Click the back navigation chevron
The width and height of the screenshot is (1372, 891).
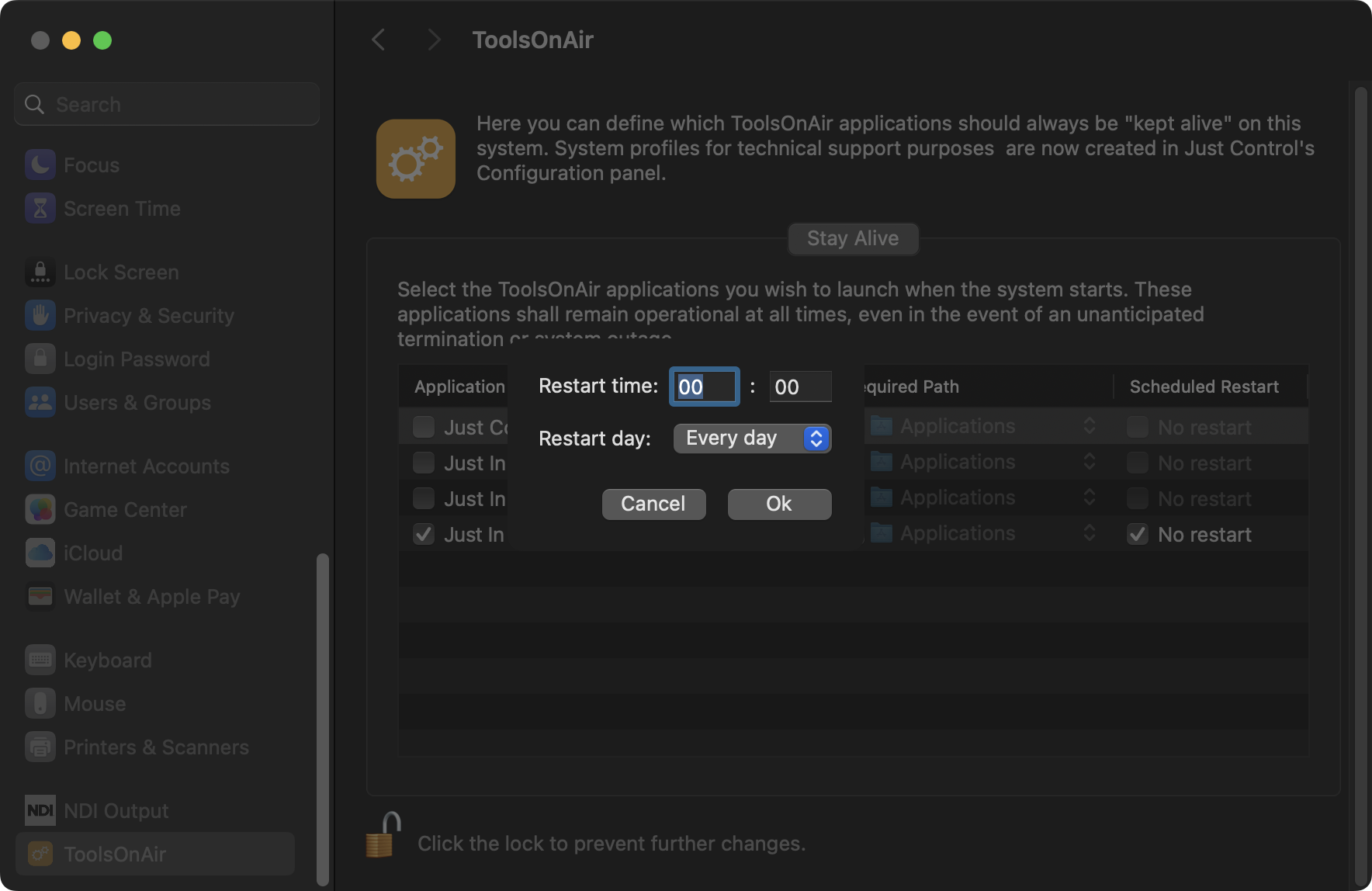[x=379, y=40]
